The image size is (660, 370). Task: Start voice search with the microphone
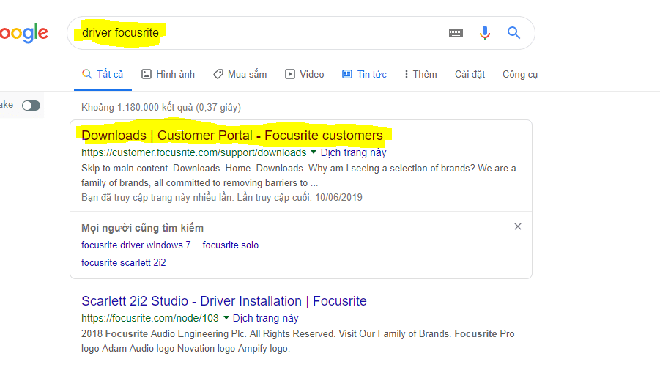[x=485, y=33]
